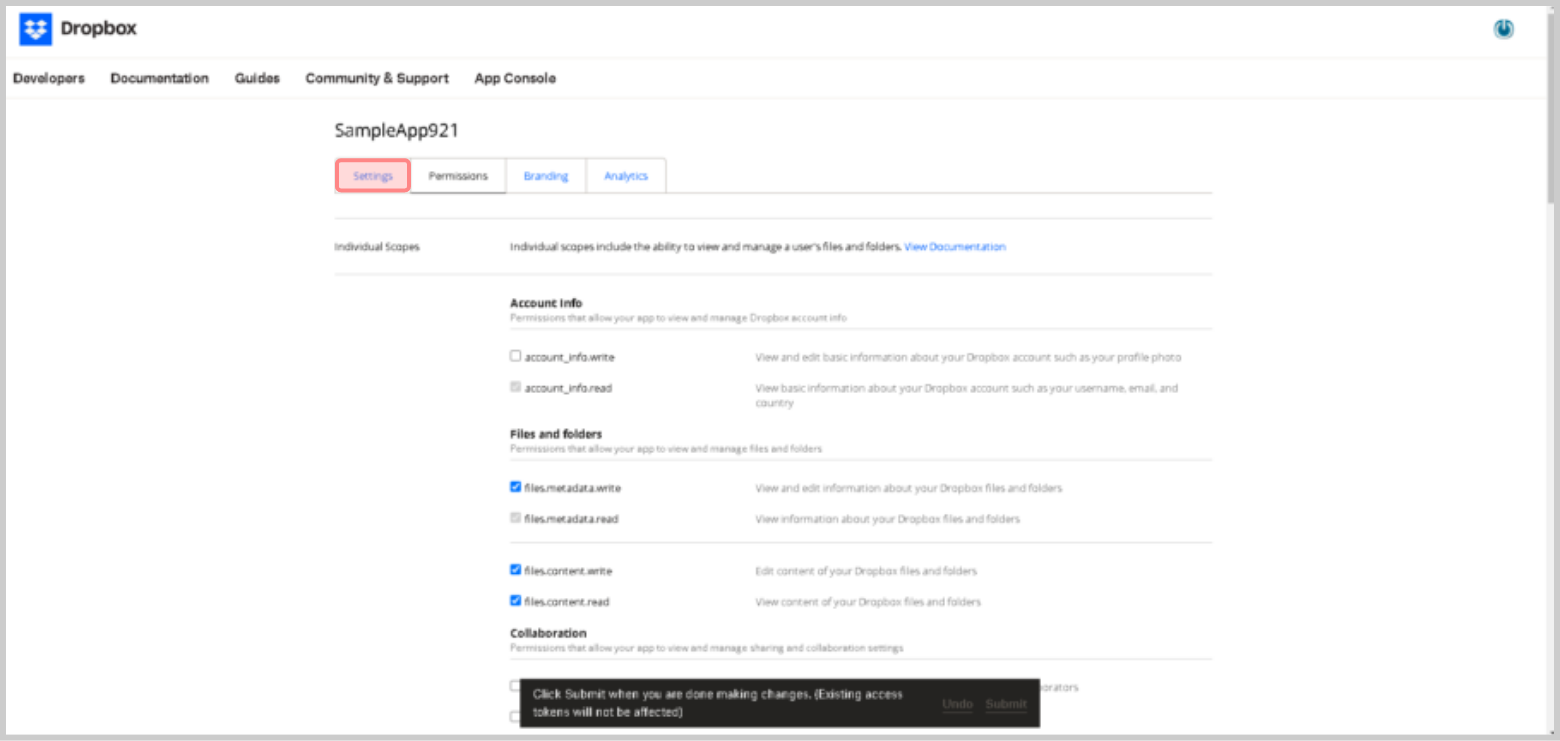Open the user avatar icon at top right
The width and height of the screenshot is (1560, 741).
coord(1503,30)
